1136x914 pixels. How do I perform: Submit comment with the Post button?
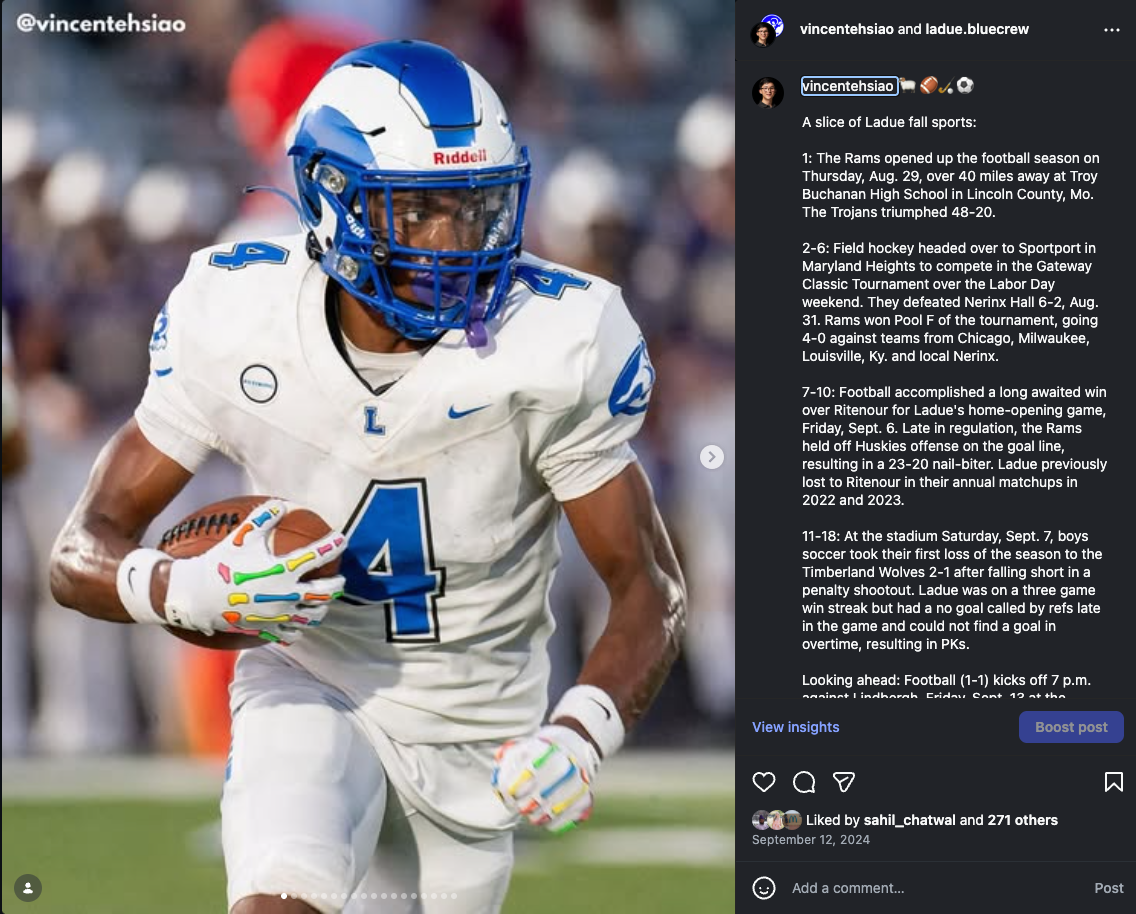[x=1108, y=888]
